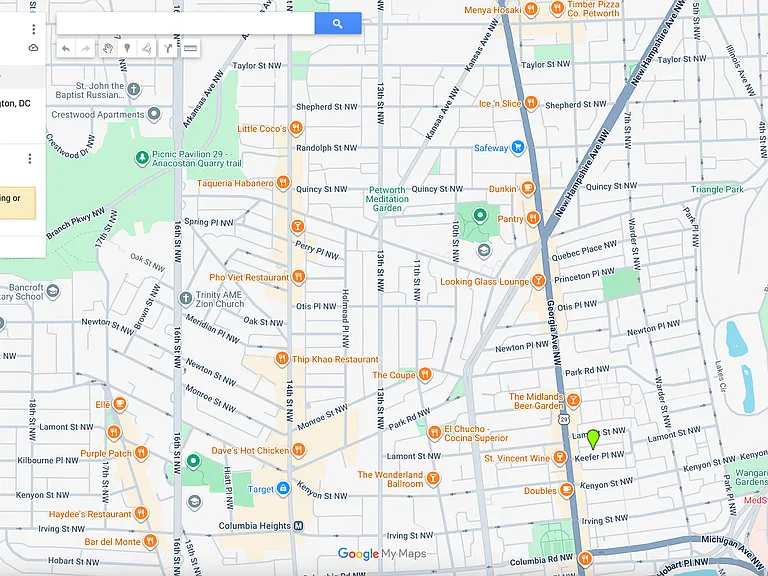
Task: Click the Wangari Gardens label
Action: 752,477
